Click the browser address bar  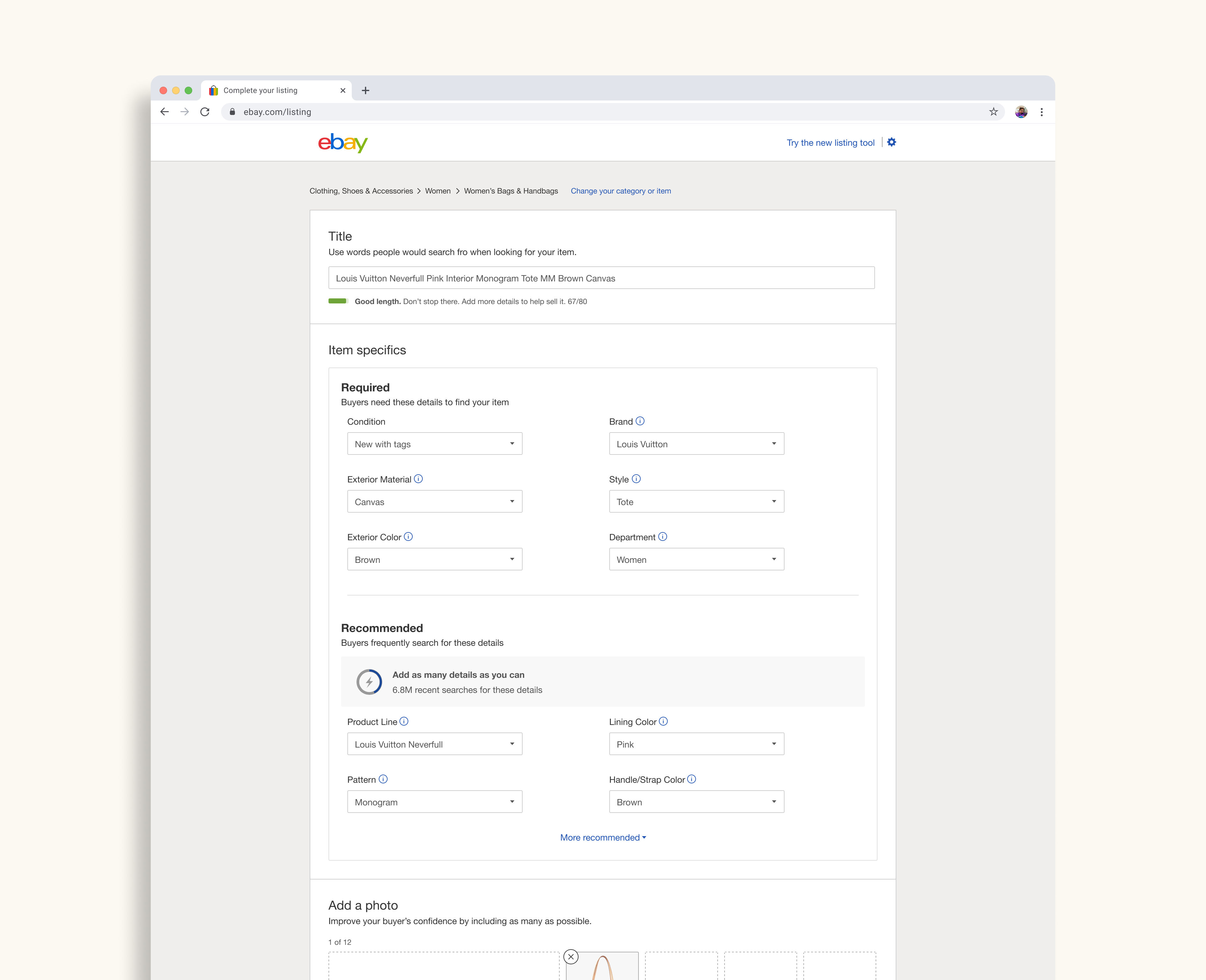(612, 112)
